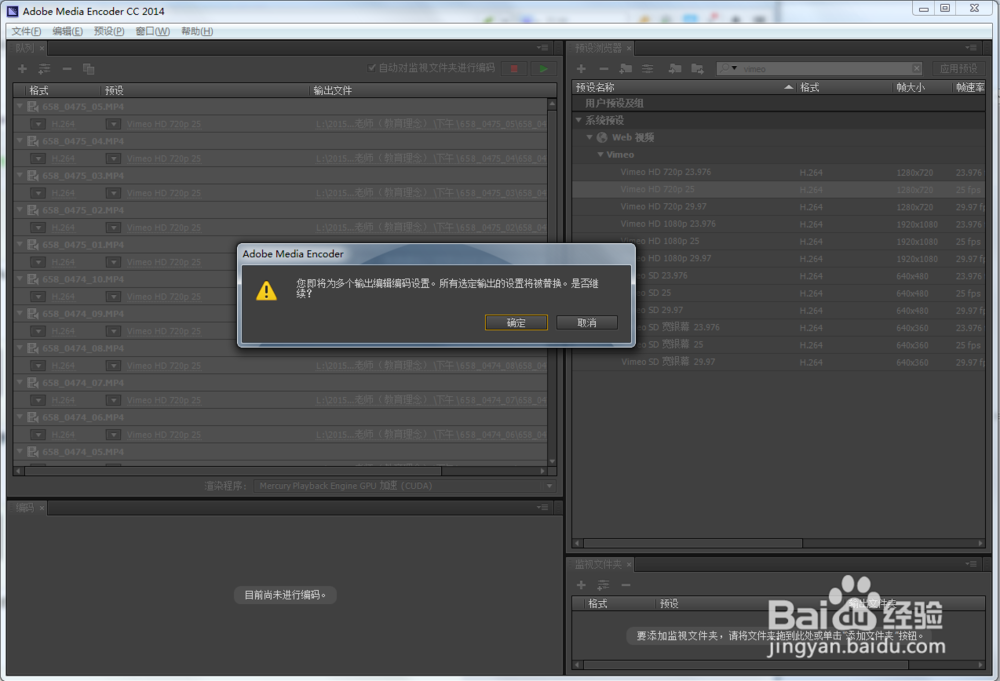Screen dimensions: 1000x681
Task: Collapse the 658_0475_05.MP4 queue item
Action: (x=20, y=106)
